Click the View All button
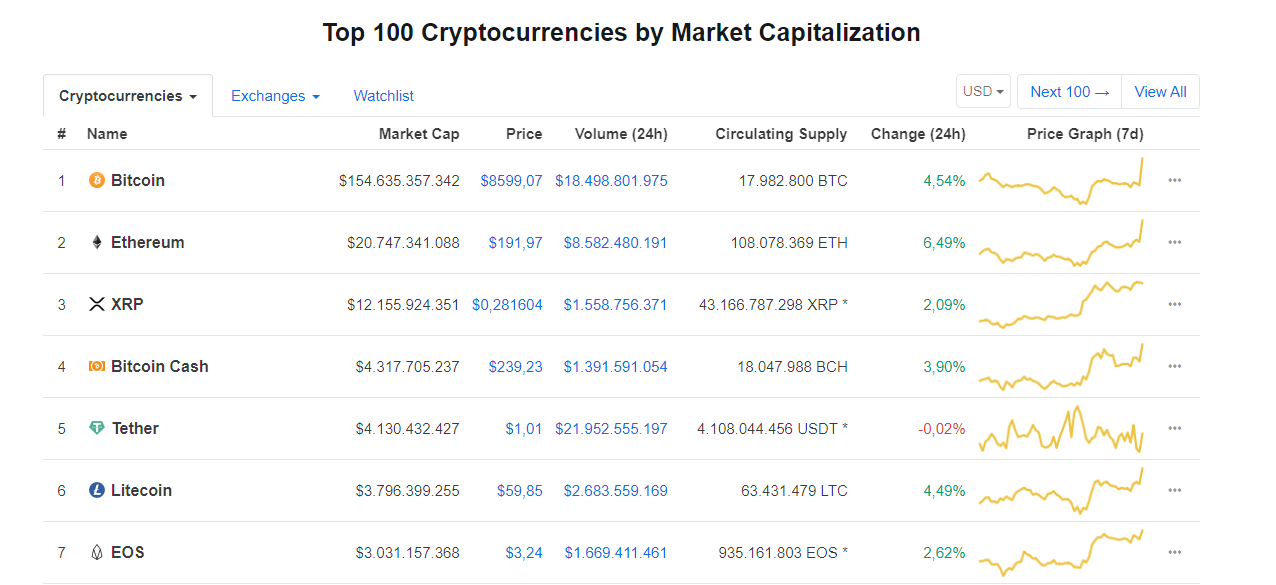Image resolution: width=1276 pixels, height=585 pixels. [1160, 92]
